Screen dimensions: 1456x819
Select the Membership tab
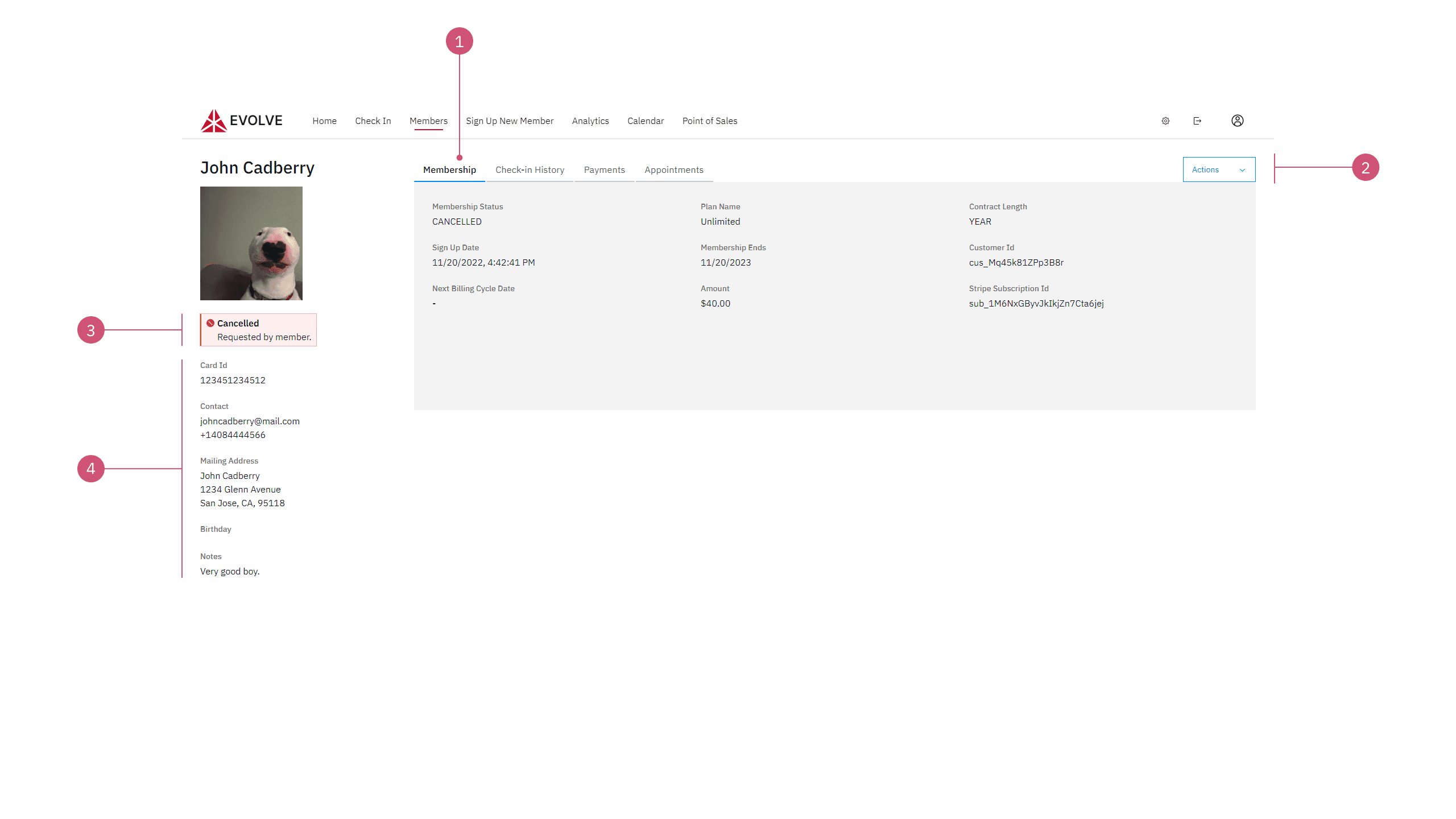point(449,170)
